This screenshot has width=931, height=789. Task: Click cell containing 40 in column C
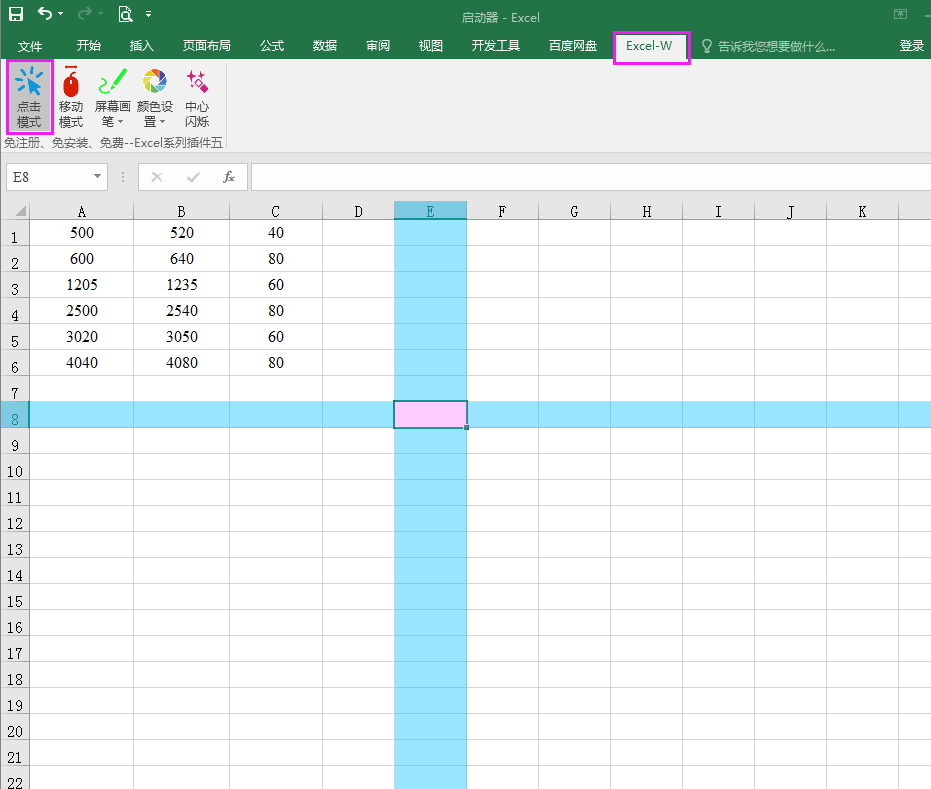(276, 233)
